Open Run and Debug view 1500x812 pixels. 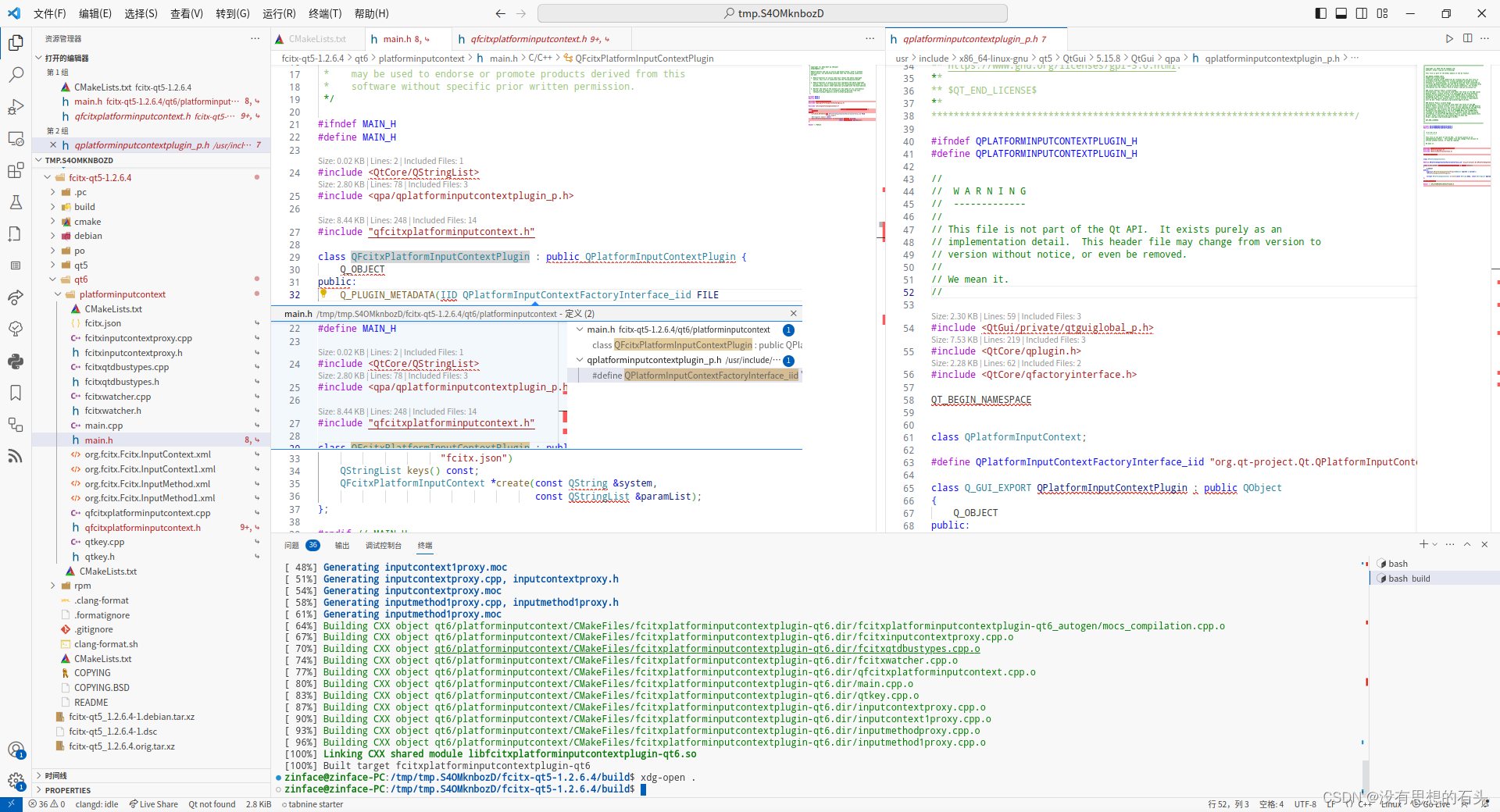click(16, 107)
